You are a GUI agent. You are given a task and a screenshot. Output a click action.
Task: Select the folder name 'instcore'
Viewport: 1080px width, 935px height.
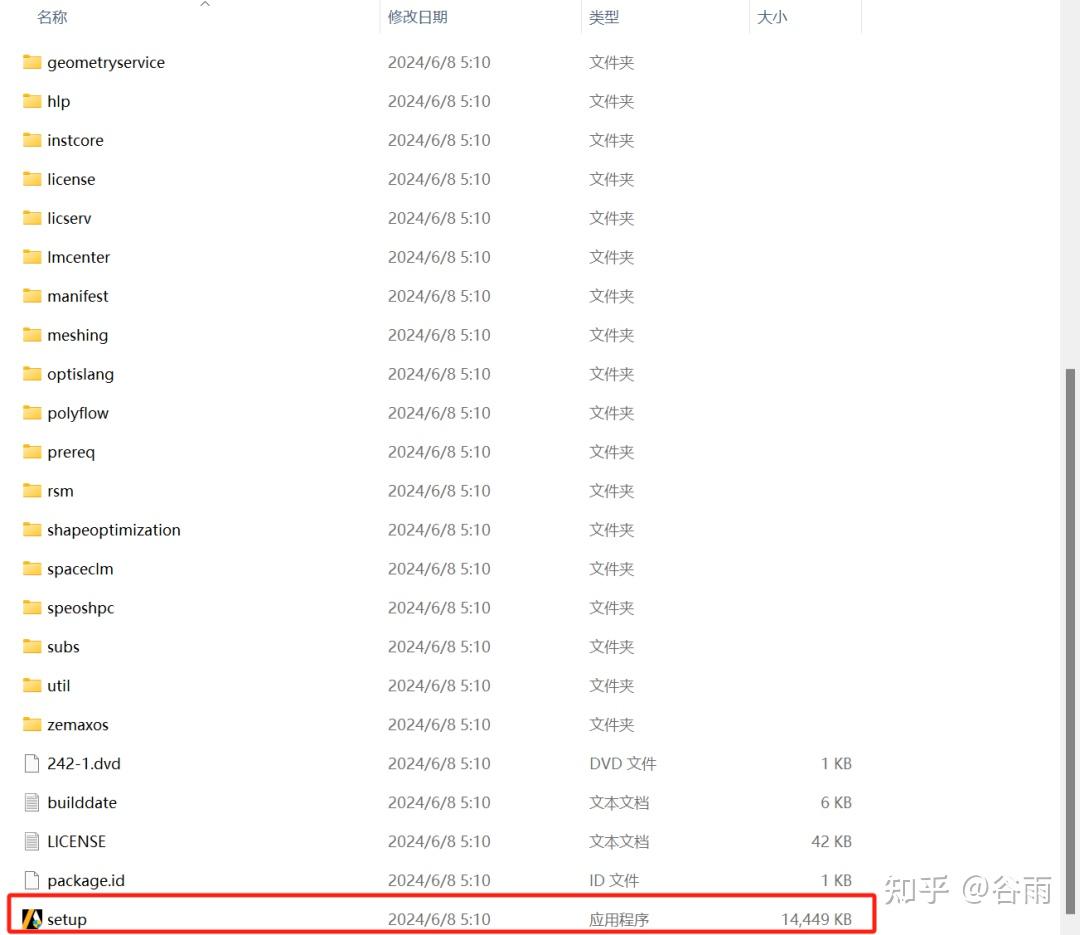click(75, 140)
